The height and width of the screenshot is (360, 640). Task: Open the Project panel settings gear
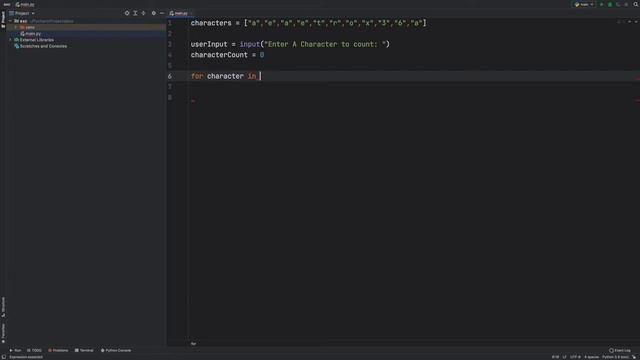[153, 13]
